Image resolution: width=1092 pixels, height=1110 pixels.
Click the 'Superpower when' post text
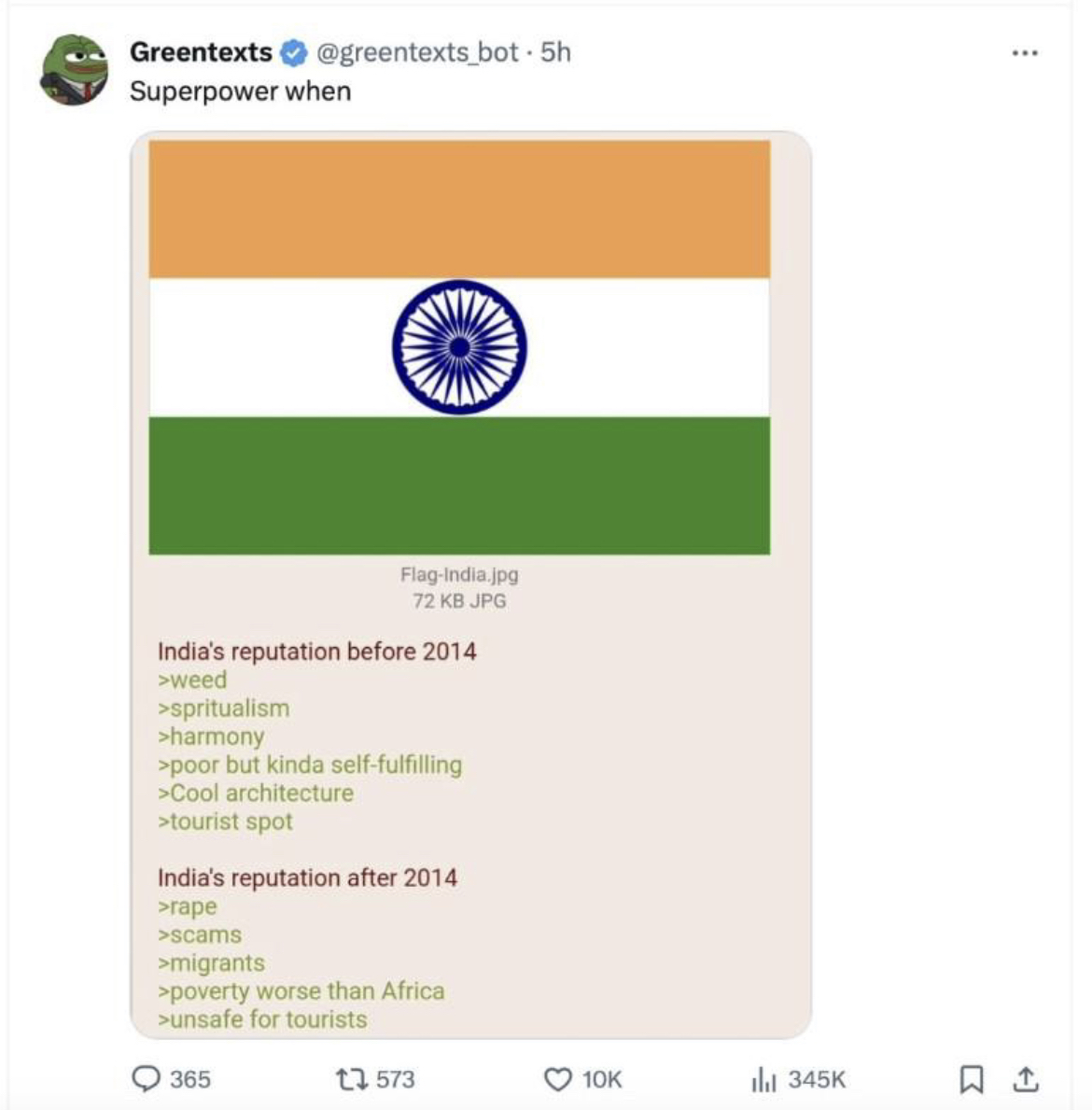pyautogui.click(x=241, y=91)
